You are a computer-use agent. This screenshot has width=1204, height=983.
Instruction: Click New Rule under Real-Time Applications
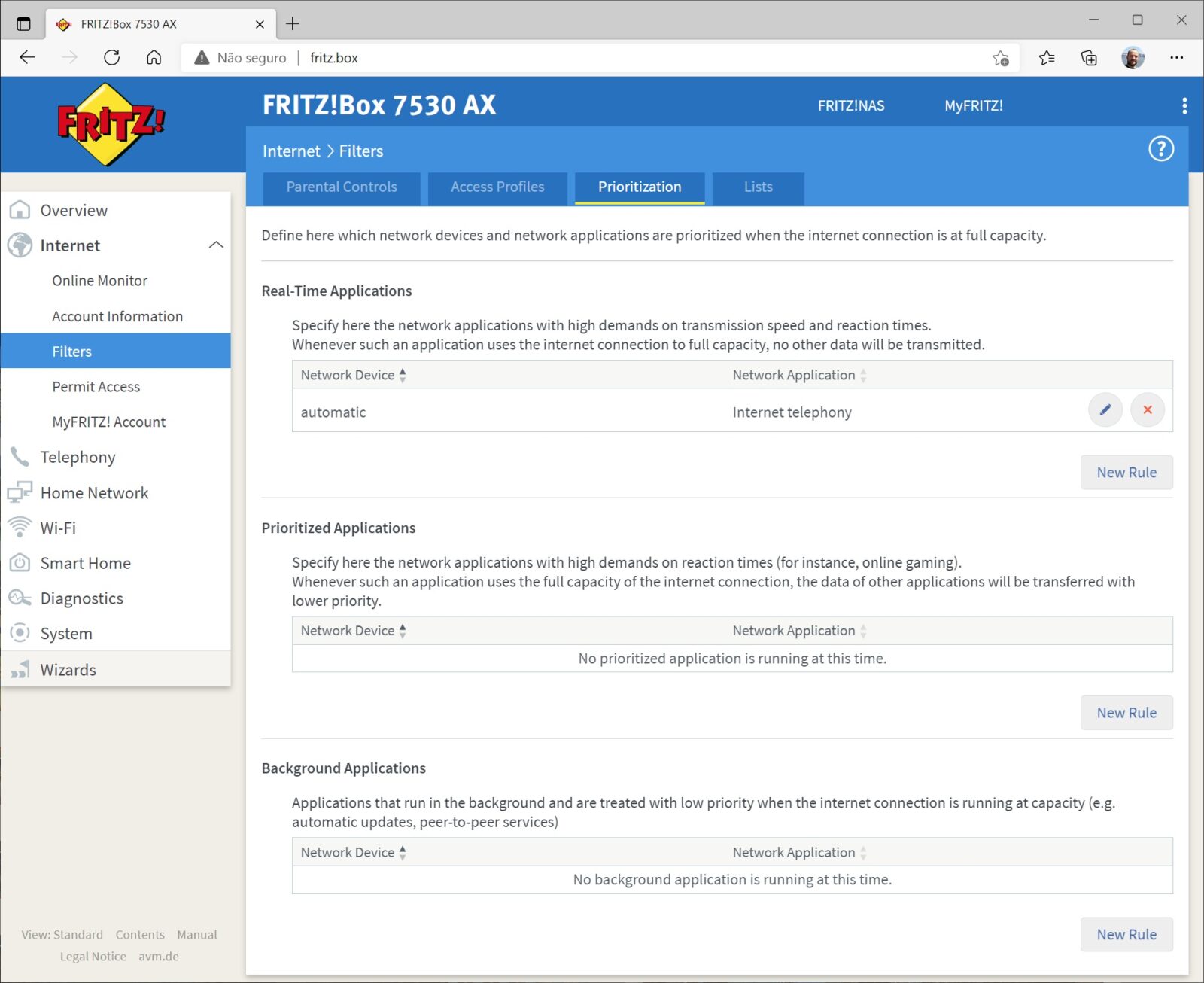(x=1126, y=472)
